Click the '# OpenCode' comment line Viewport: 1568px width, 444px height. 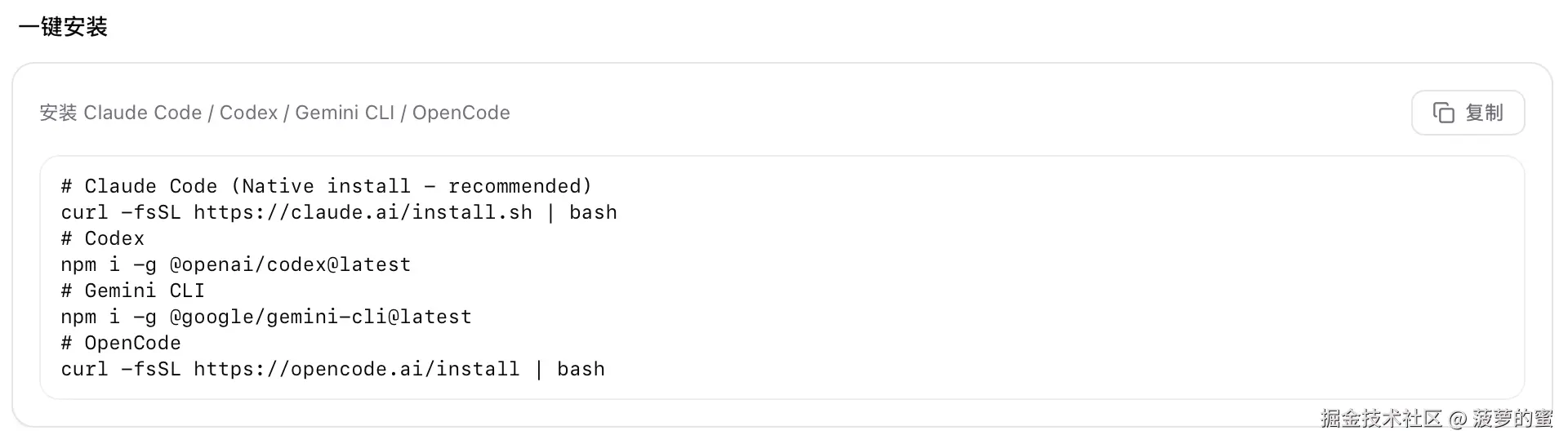click(121, 343)
